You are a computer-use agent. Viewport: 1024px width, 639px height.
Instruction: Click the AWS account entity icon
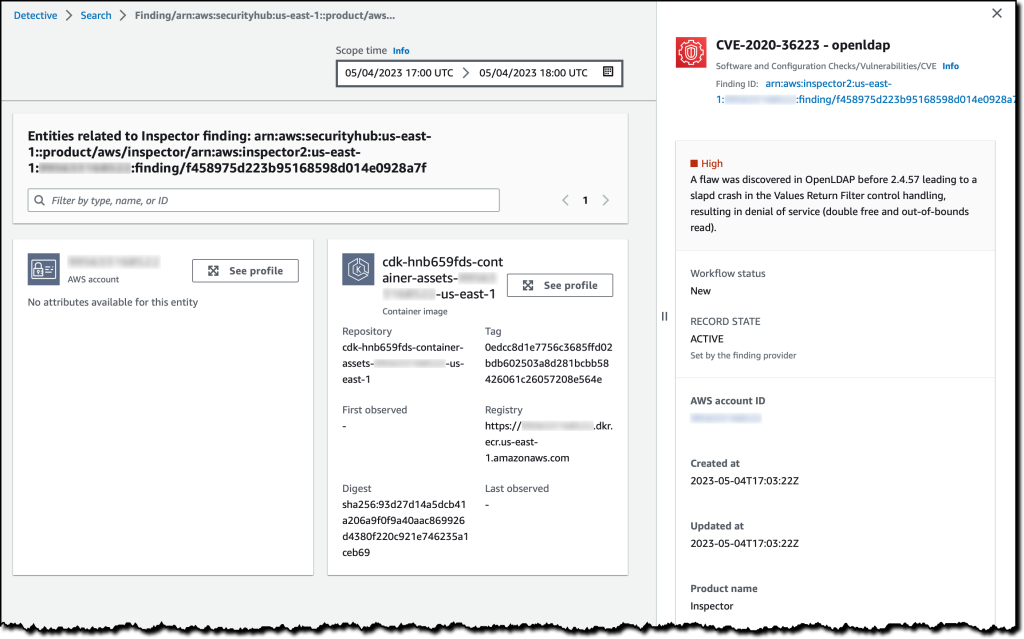[44, 269]
